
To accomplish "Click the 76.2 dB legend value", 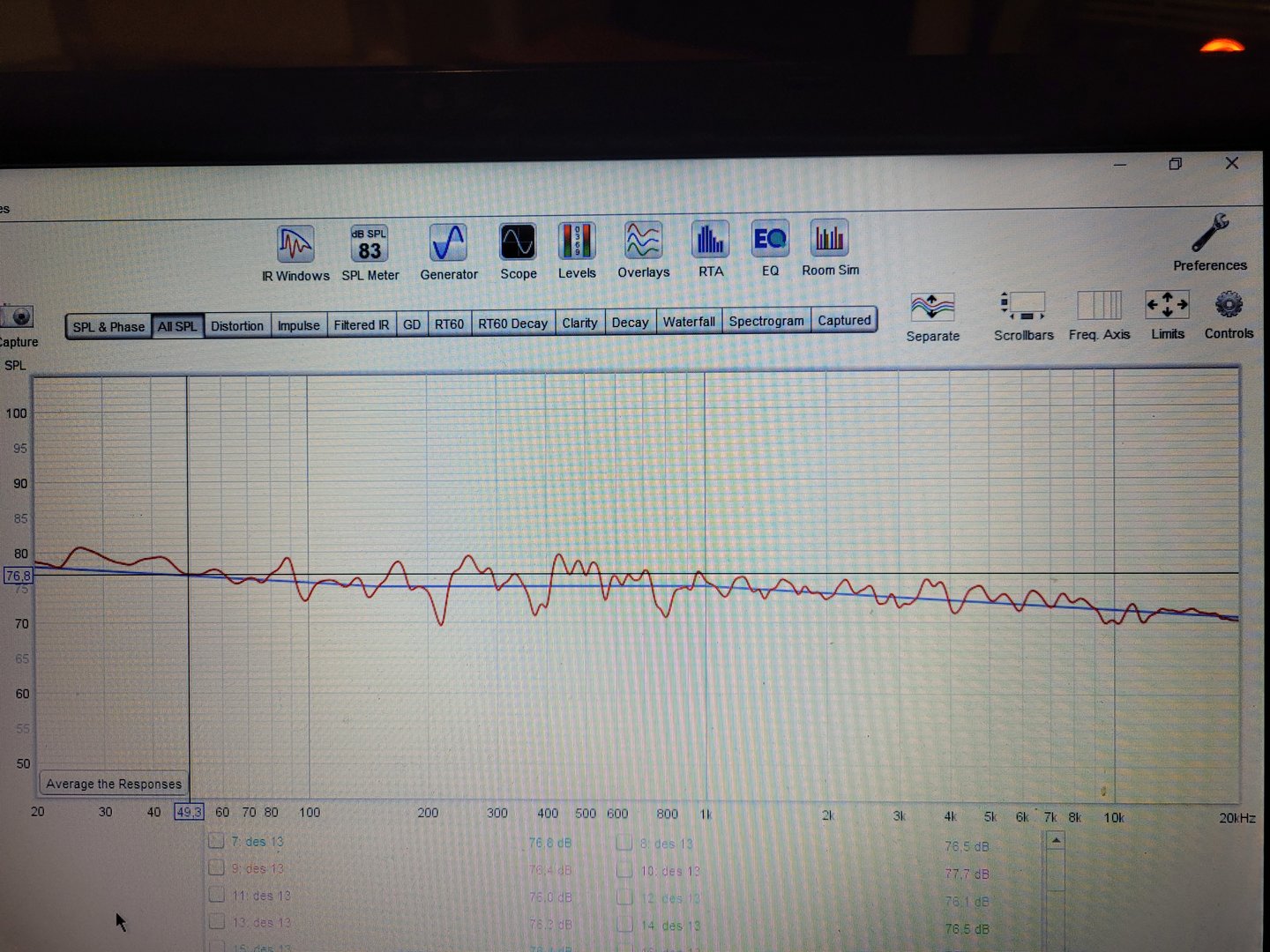I will click(550, 924).
